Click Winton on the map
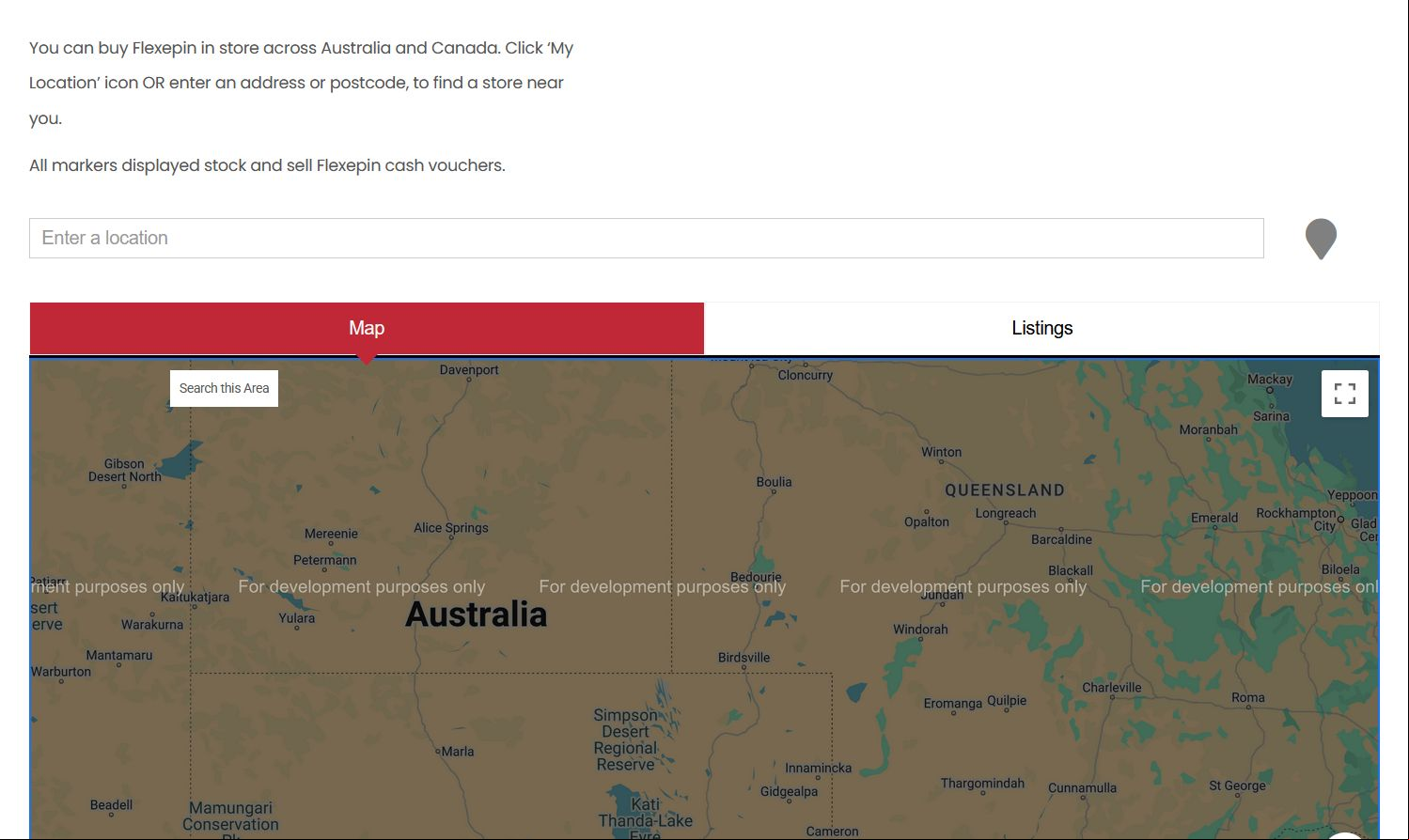The width and height of the screenshot is (1409, 840). click(x=941, y=452)
